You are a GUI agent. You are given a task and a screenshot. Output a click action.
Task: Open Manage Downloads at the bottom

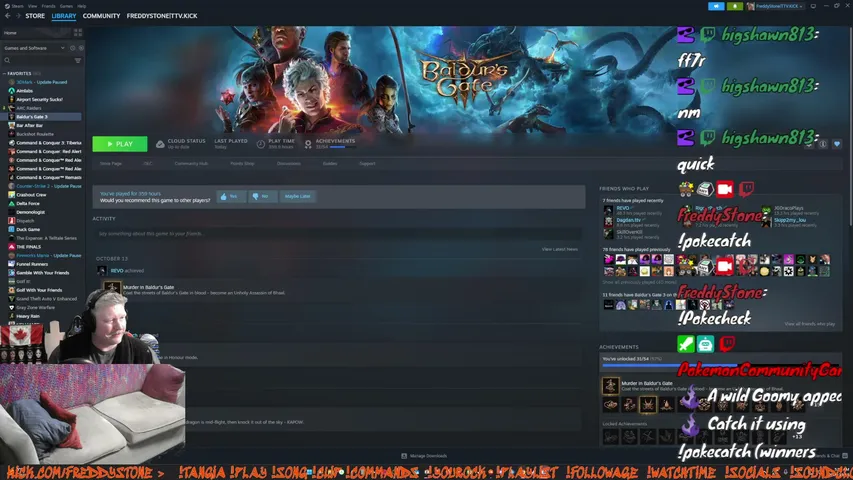[x=424, y=456]
